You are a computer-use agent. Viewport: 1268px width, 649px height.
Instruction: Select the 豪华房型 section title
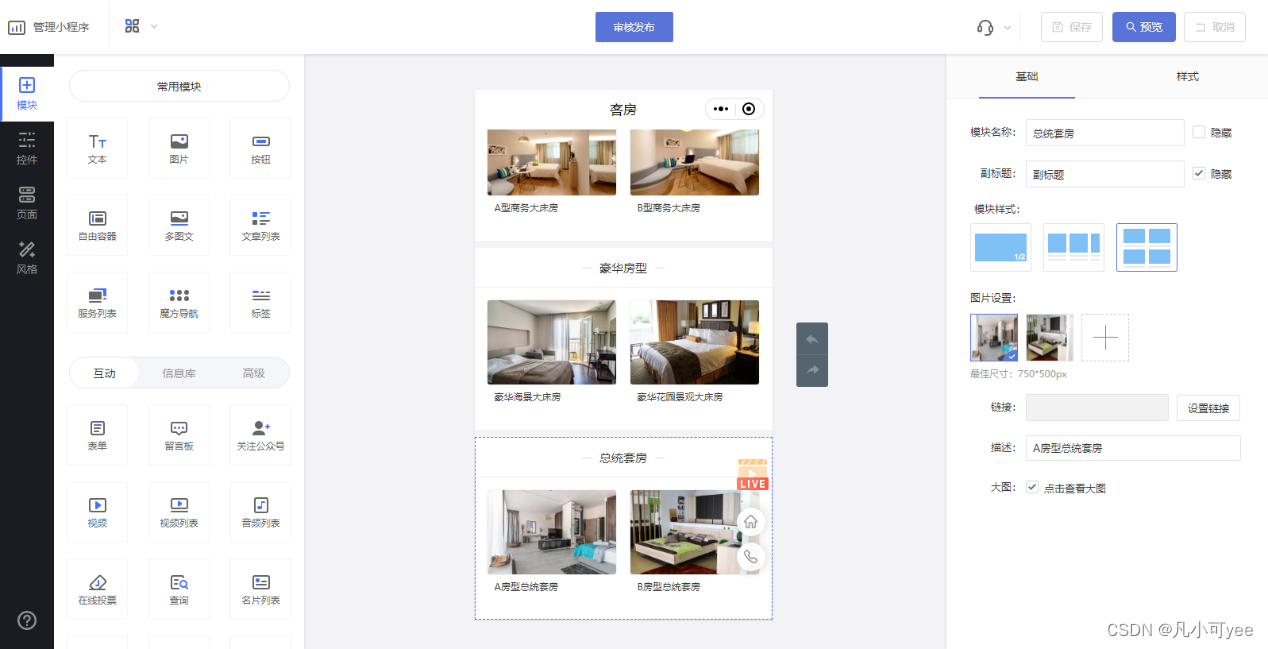point(623,268)
